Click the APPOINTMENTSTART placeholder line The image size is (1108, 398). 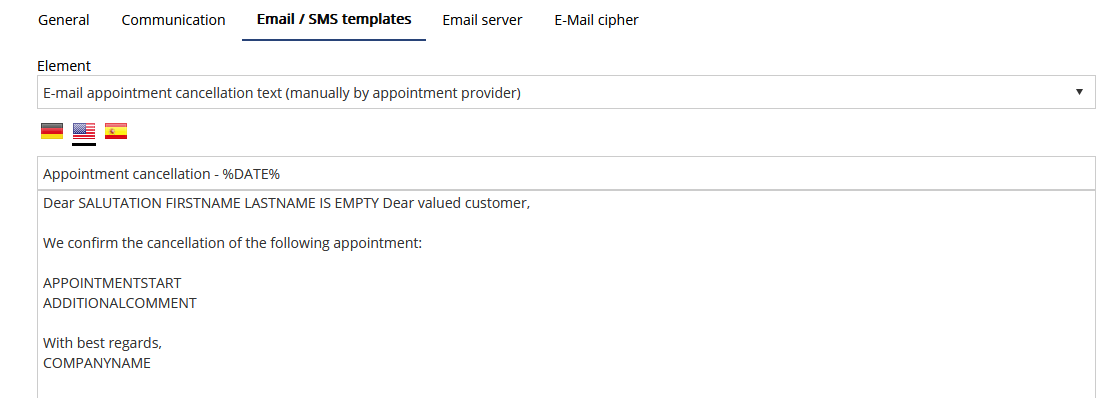[112, 283]
